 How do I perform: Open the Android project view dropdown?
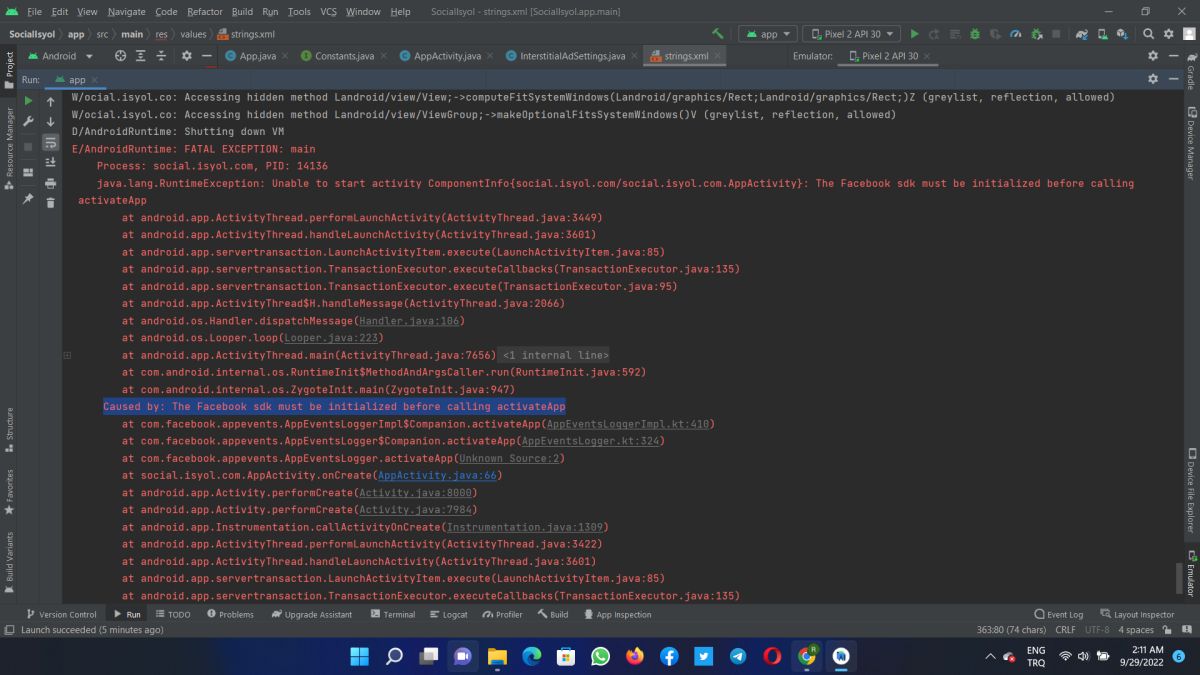click(x=61, y=56)
